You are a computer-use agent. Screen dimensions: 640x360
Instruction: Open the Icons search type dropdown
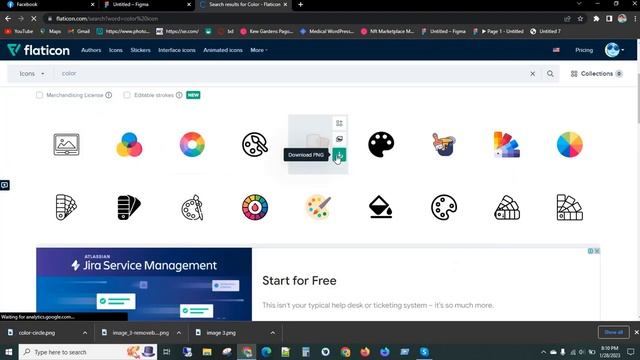[x=32, y=74]
